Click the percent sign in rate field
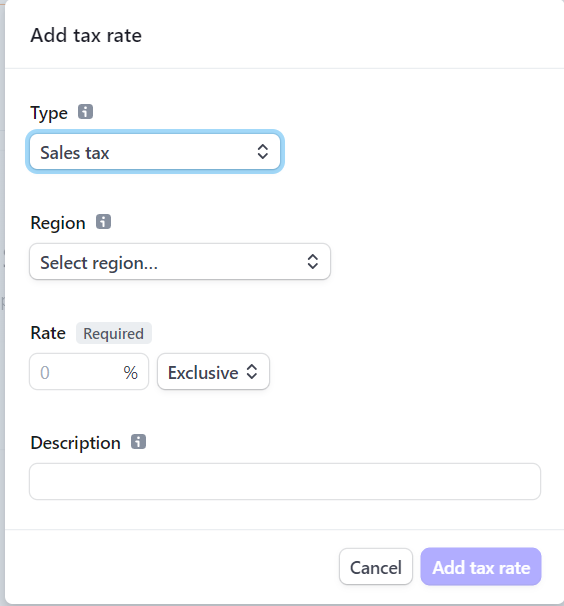 131,373
